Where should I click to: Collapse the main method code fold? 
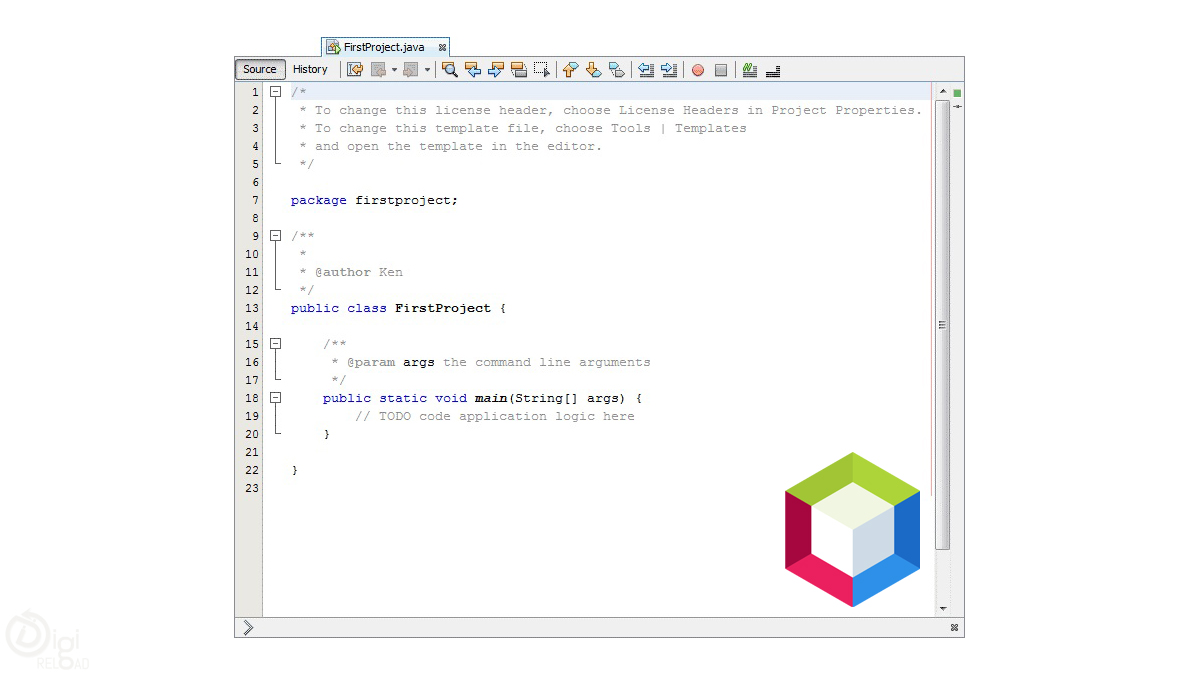pos(276,397)
